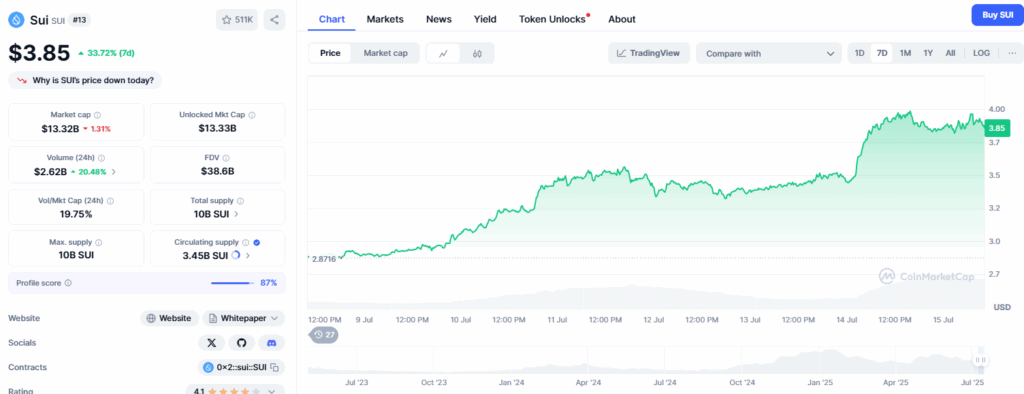Click the Profile score progress bar

click(232, 283)
